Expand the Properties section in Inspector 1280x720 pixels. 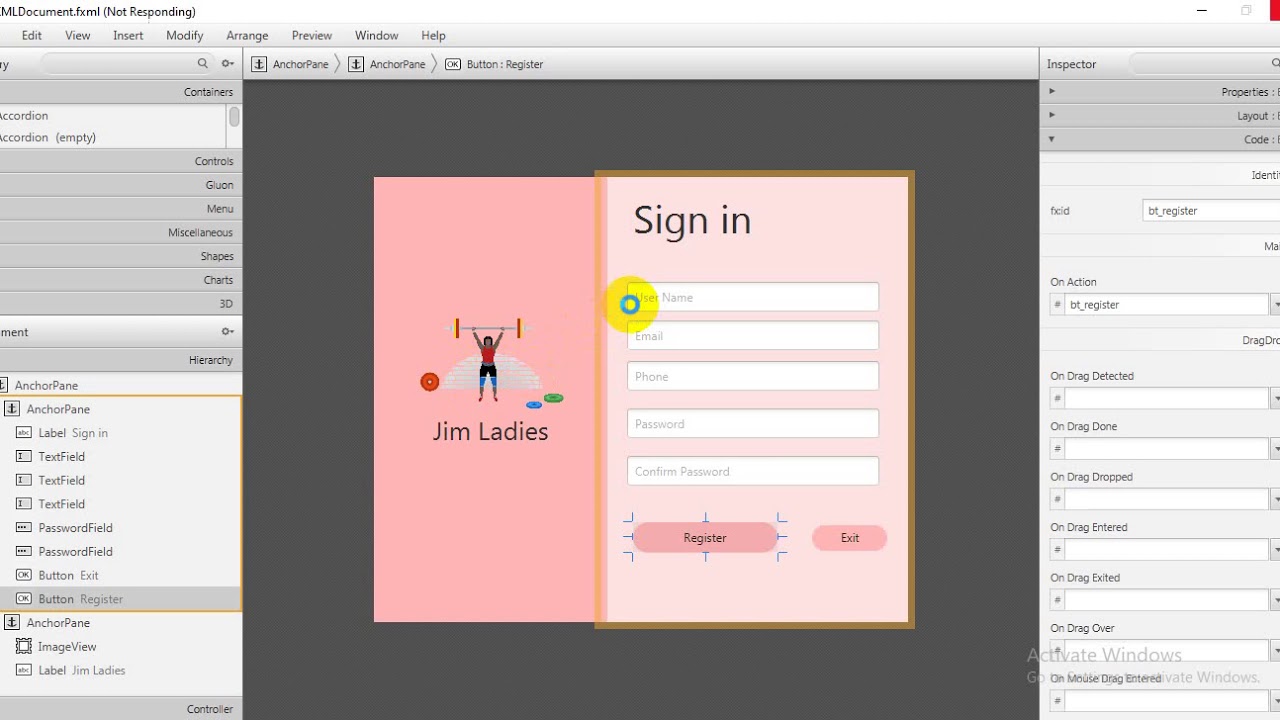[1051, 92]
